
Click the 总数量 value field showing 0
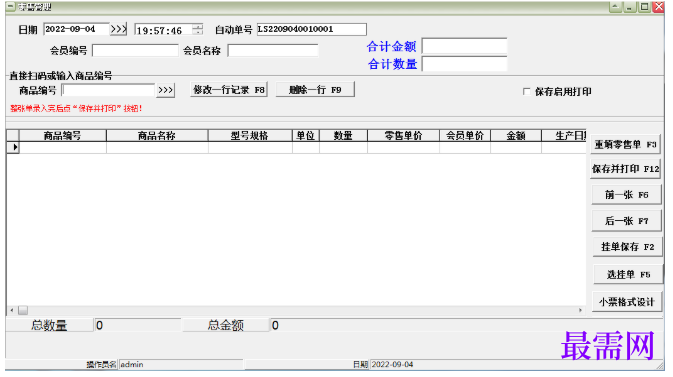coord(137,325)
